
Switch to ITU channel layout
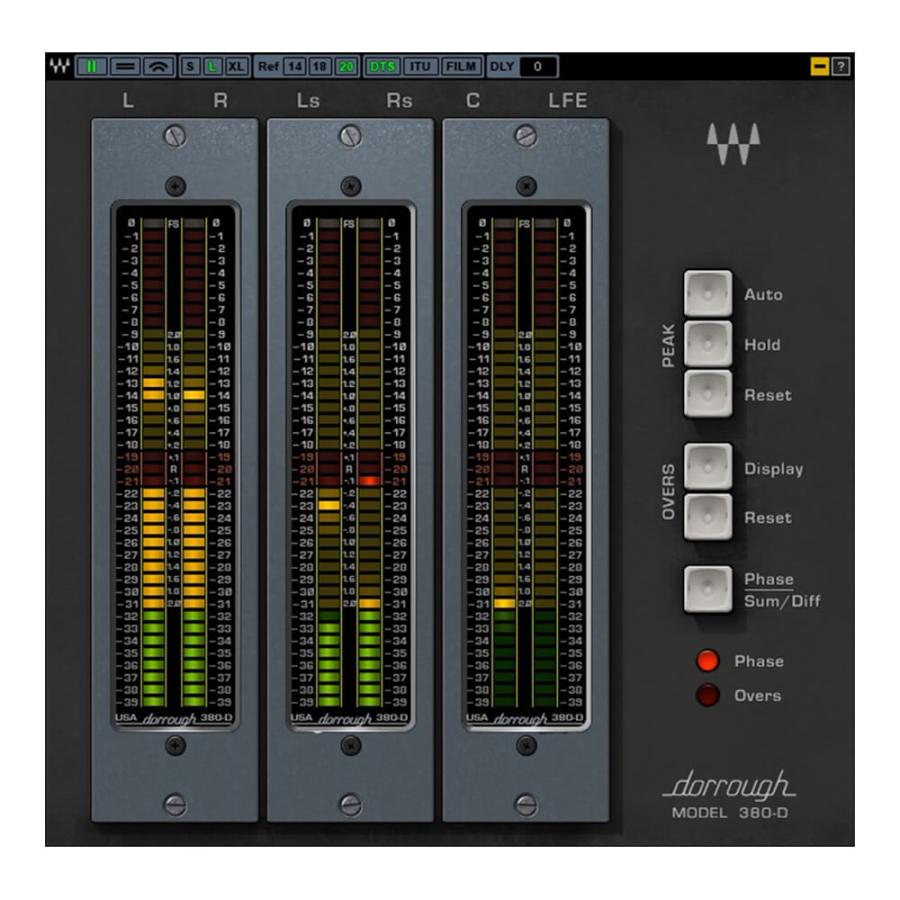[420, 67]
